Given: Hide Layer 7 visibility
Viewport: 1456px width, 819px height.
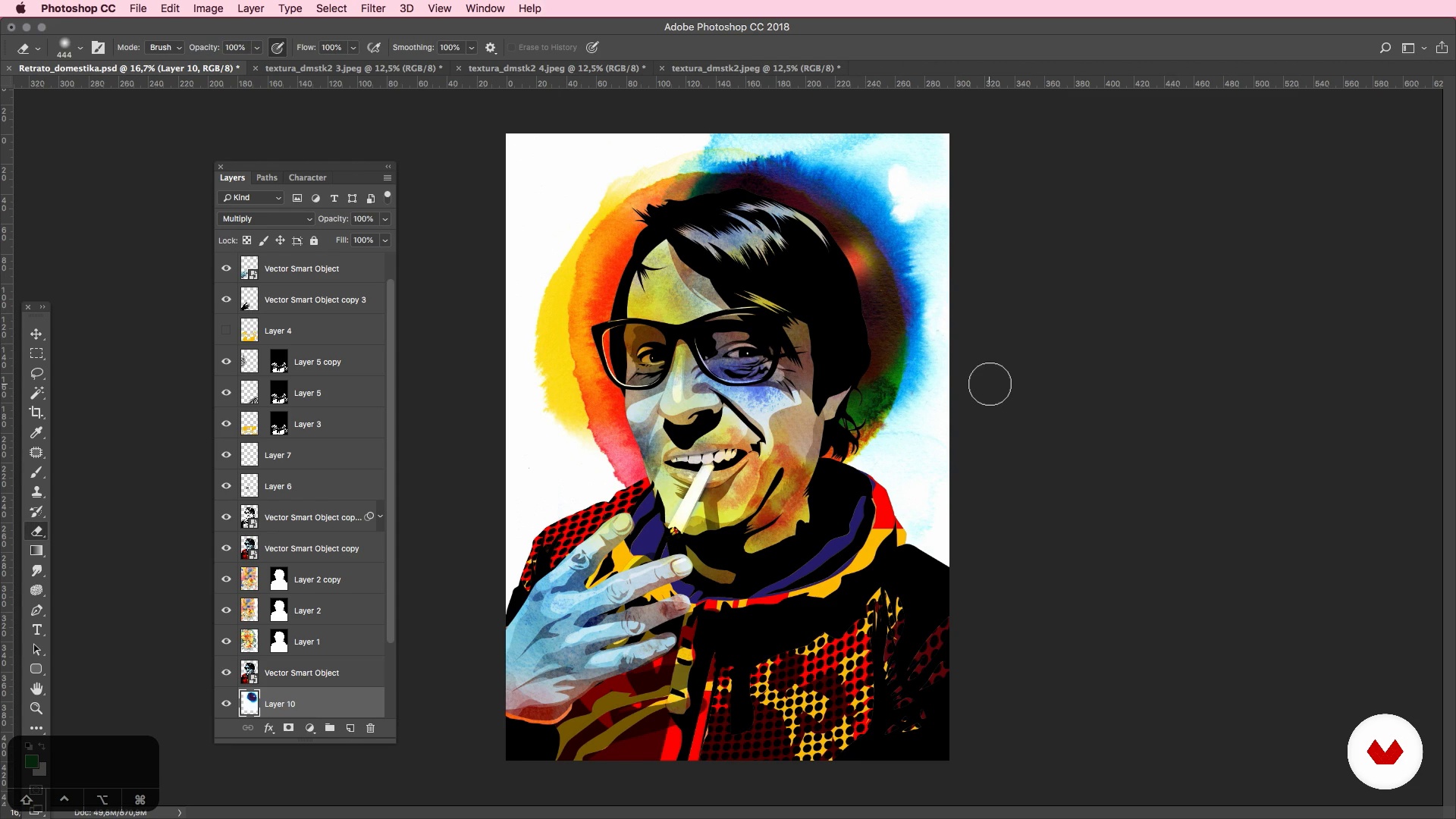Looking at the screenshot, I should [226, 455].
